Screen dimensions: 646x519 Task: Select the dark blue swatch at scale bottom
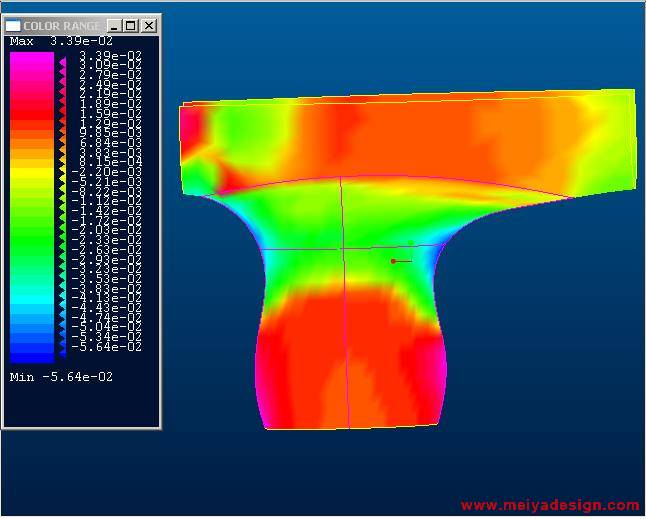click(x=32, y=358)
